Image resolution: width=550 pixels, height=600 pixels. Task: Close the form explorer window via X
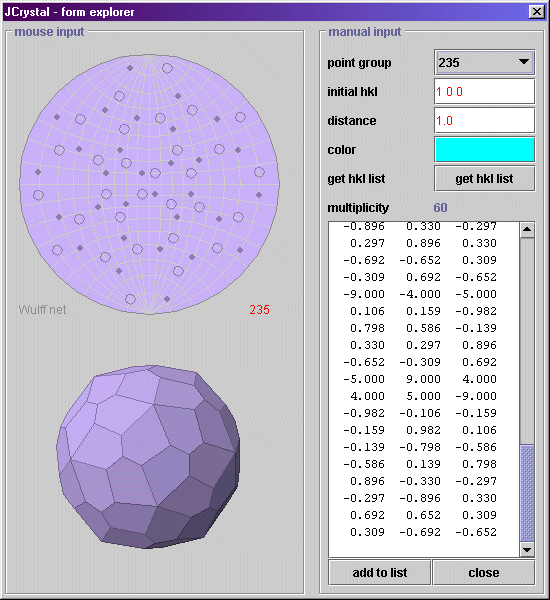537,11
